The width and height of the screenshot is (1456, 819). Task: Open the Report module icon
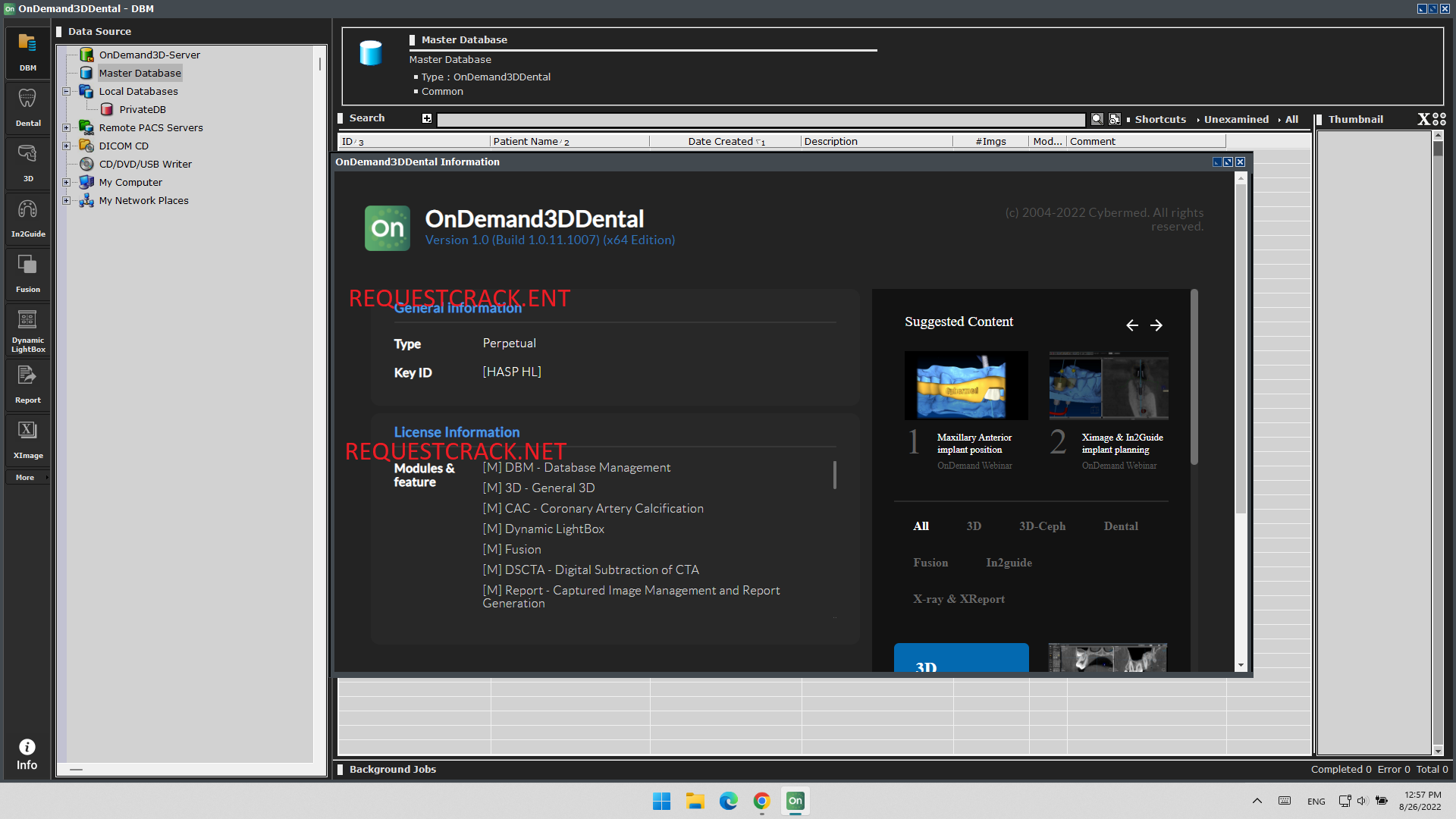(27, 383)
